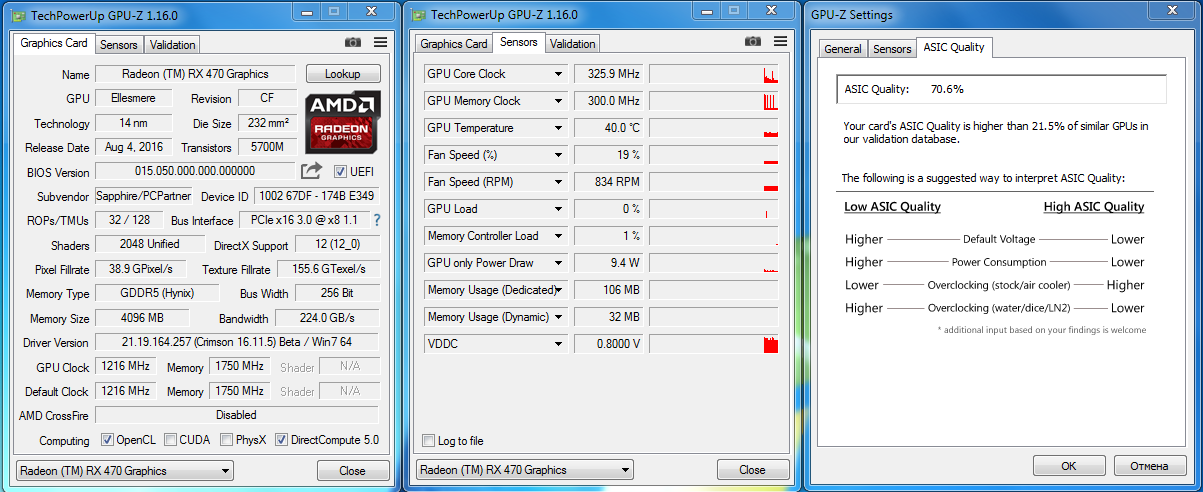Toggle the UEFI checkbox
The image size is (1203, 492).
pos(340,171)
